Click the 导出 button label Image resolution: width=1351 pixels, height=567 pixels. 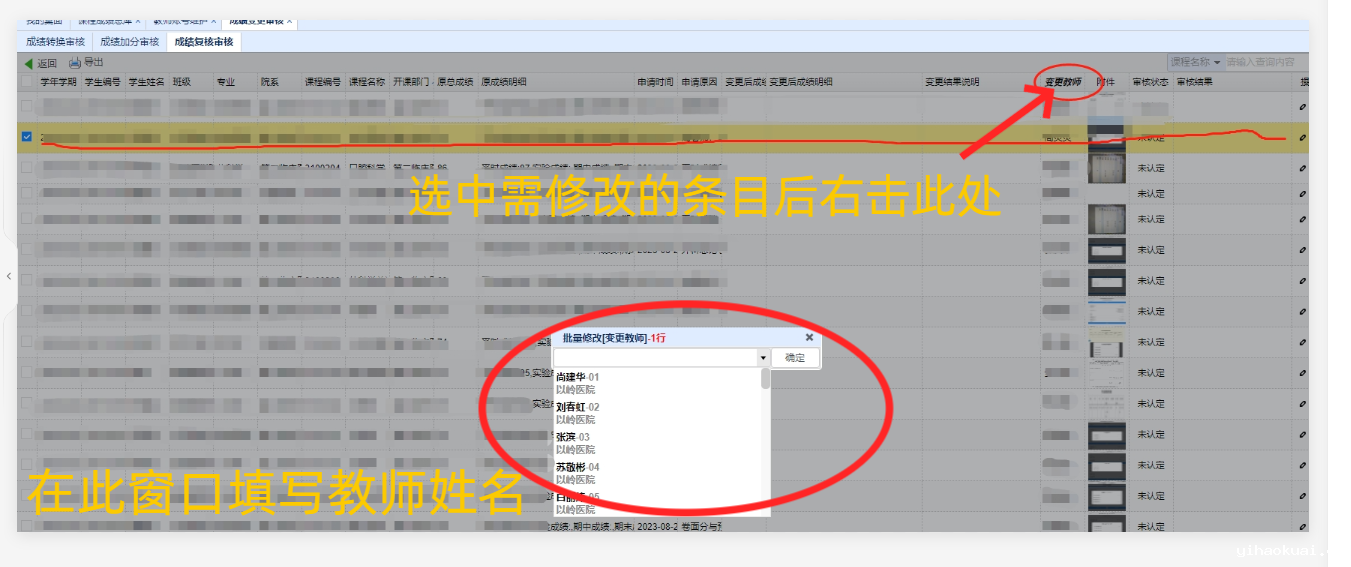tap(93, 63)
